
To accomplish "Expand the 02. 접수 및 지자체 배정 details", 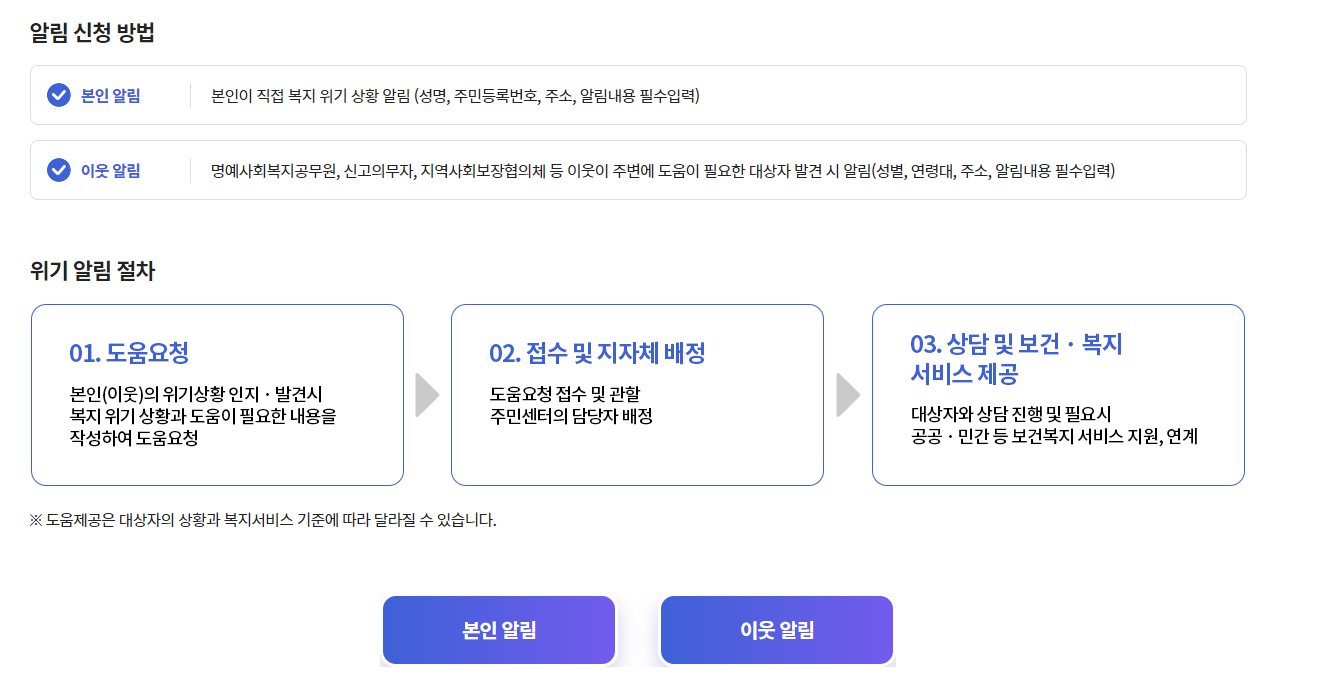I will click(x=637, y=394).
